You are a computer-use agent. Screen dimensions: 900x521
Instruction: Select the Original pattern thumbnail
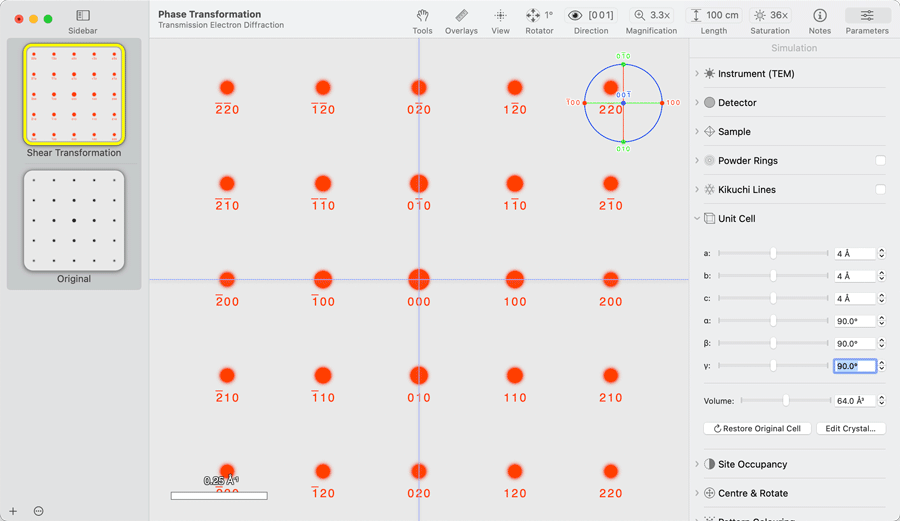pos(74,221)
